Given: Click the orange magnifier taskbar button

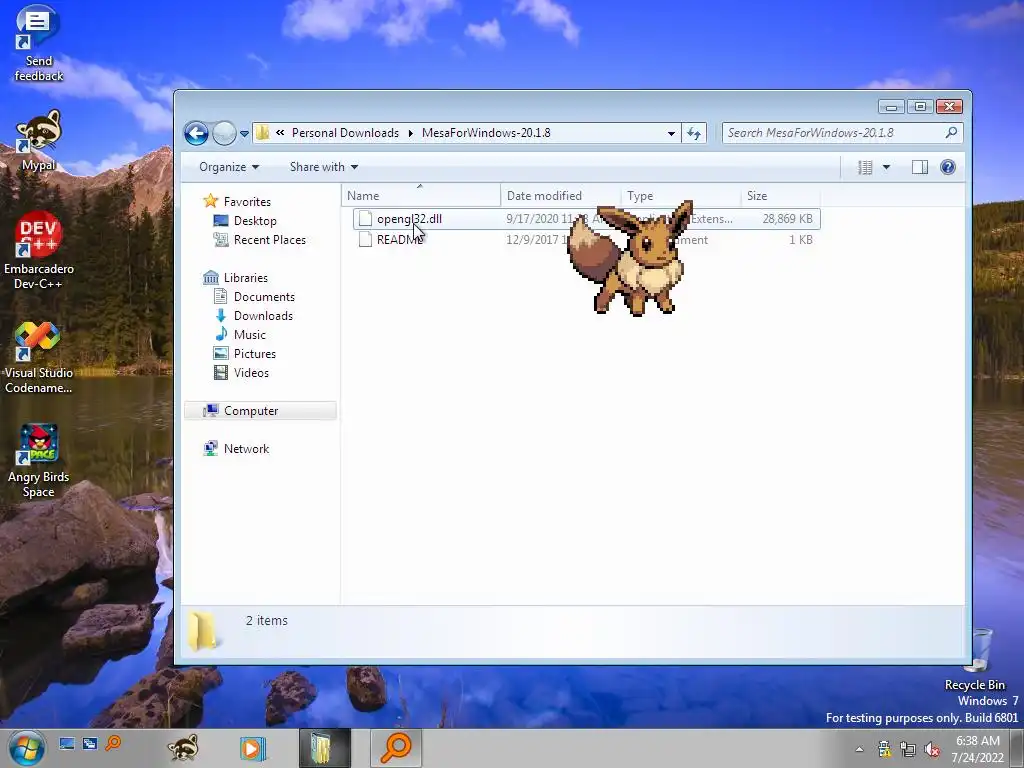Looking at the screenshot, I should coord(396,748).
